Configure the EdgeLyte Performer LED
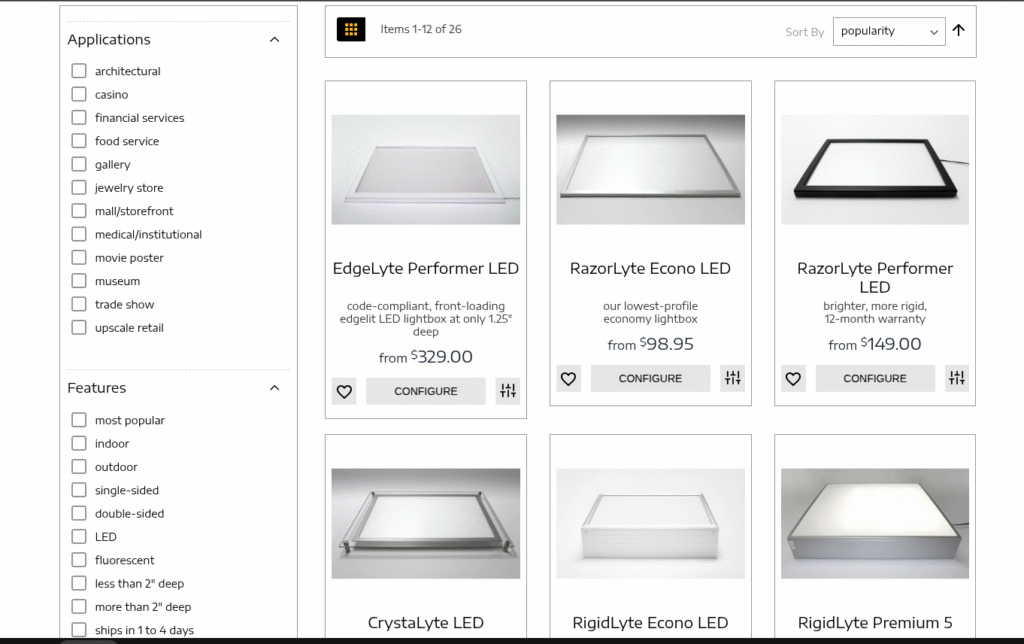The image size is (1024, 644). pyautogui.click(x=426, y=391)
